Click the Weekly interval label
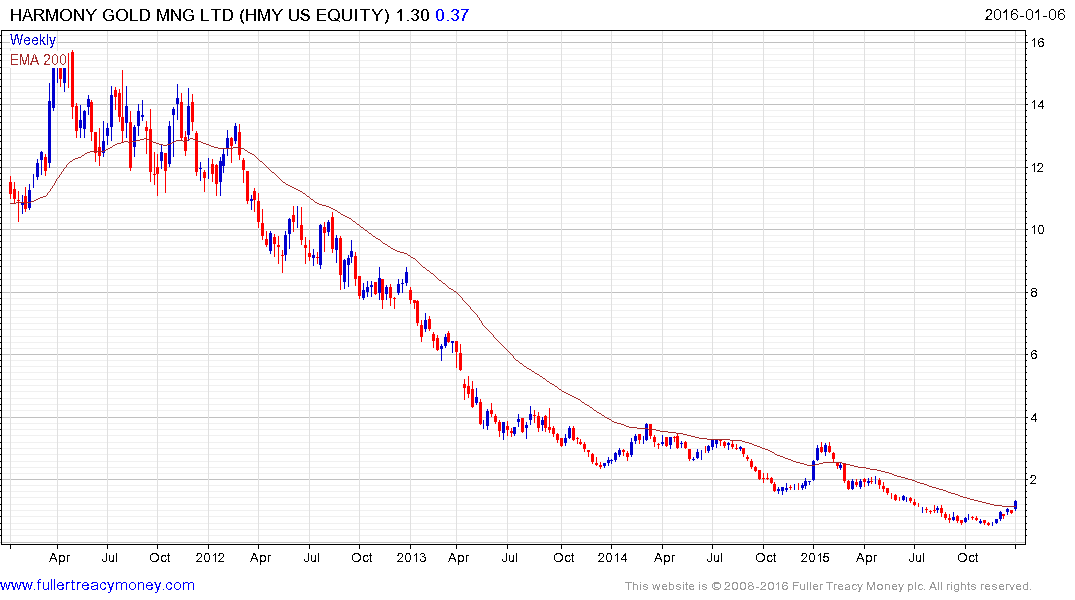Image resolution: width=1075 pixels, height=600 pixels. [x=33, y=40]
